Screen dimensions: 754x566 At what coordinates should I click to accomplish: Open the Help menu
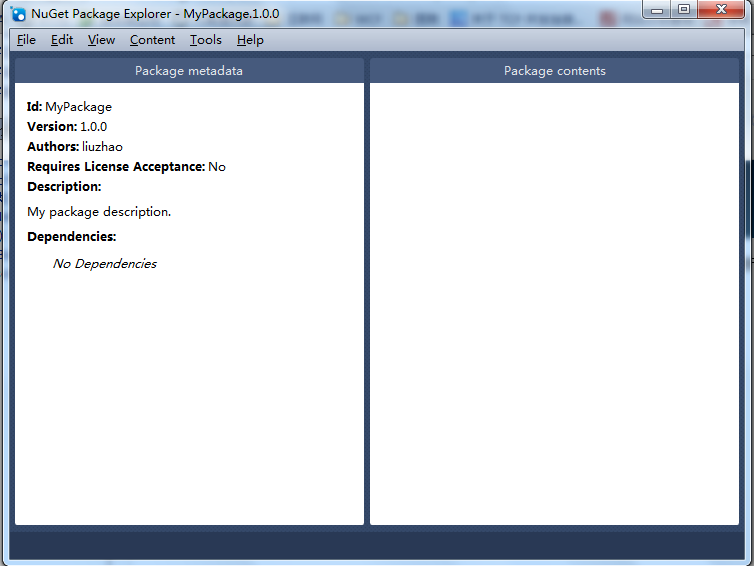tap(250, 40)
